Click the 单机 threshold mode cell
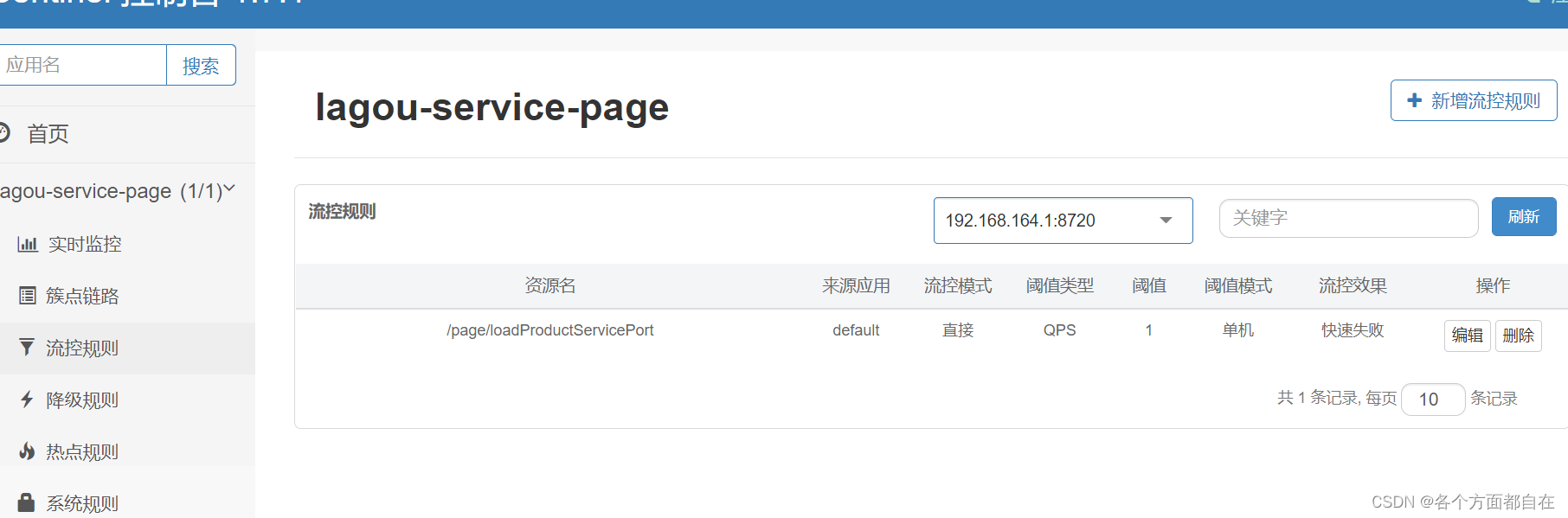Screen dimensions: 1568x518 click(x=1238, y=330)
